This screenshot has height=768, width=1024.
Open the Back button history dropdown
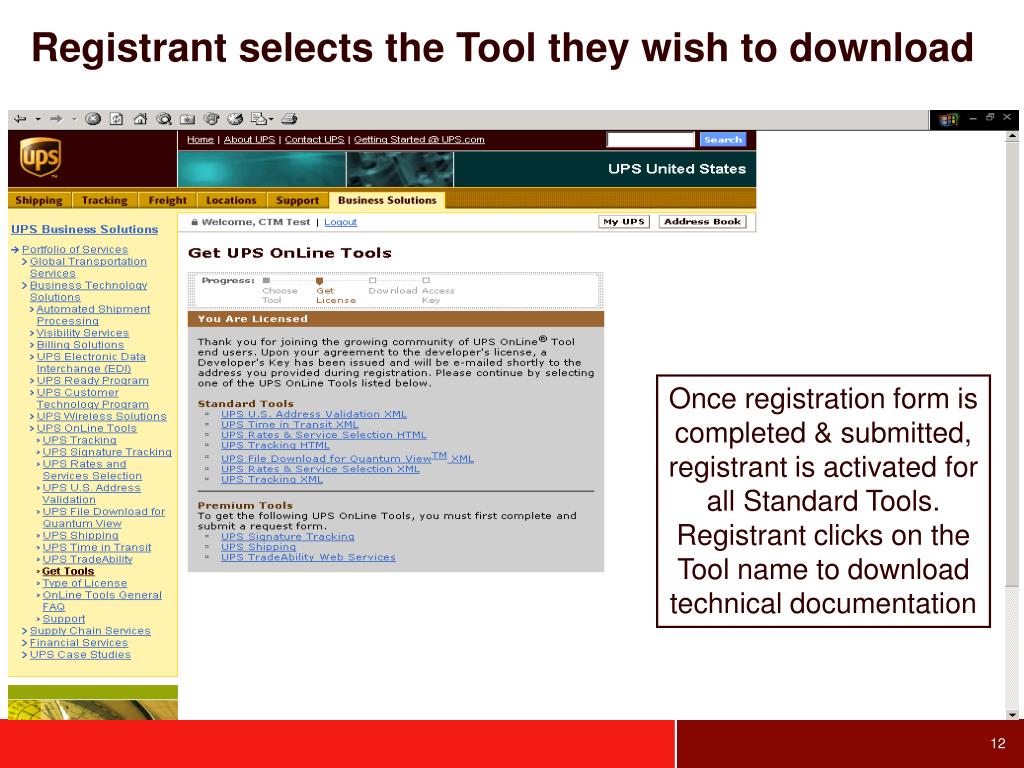[x=38, y=119]
